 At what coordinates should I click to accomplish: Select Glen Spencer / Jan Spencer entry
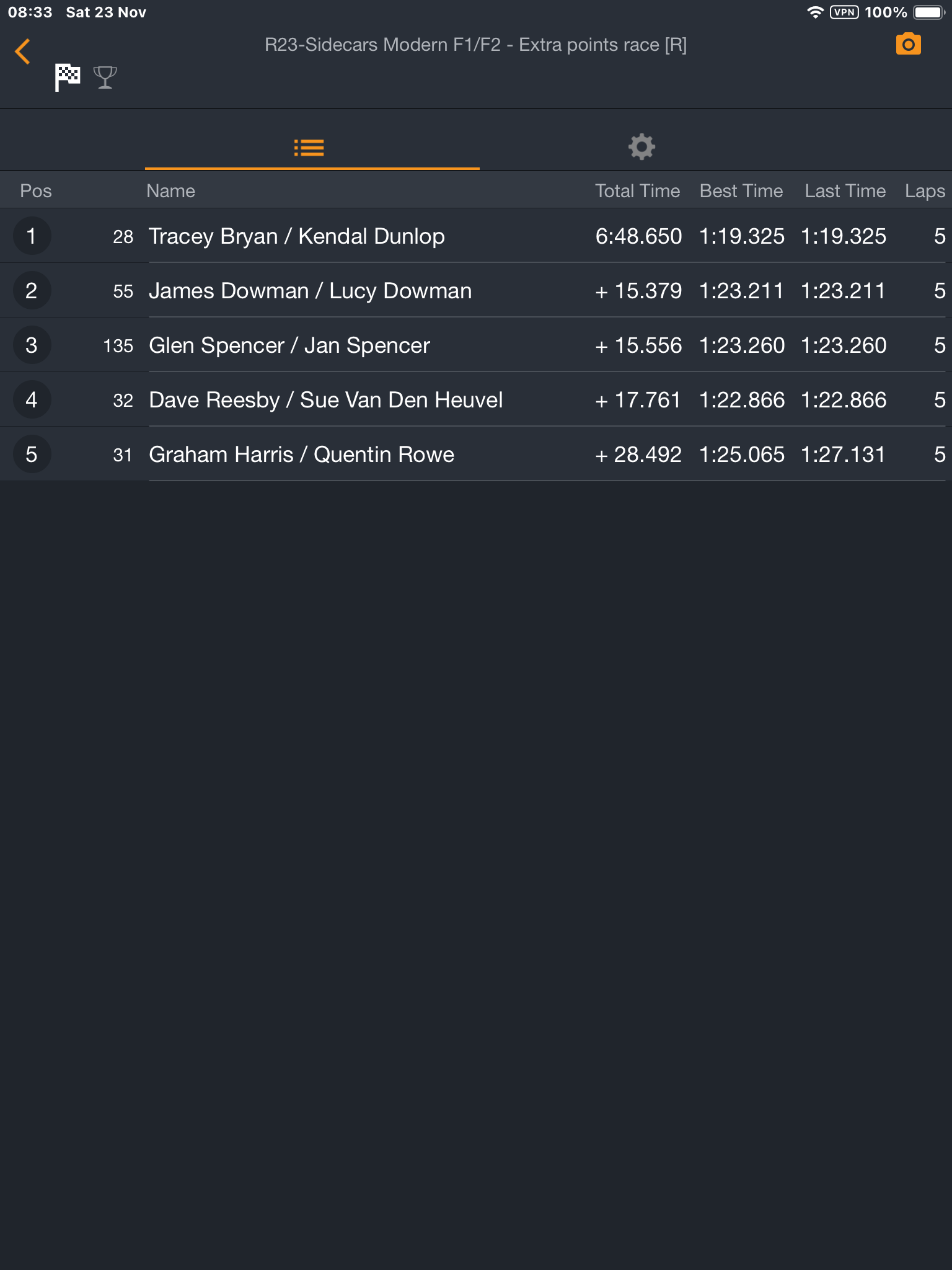tap(476, 345)
